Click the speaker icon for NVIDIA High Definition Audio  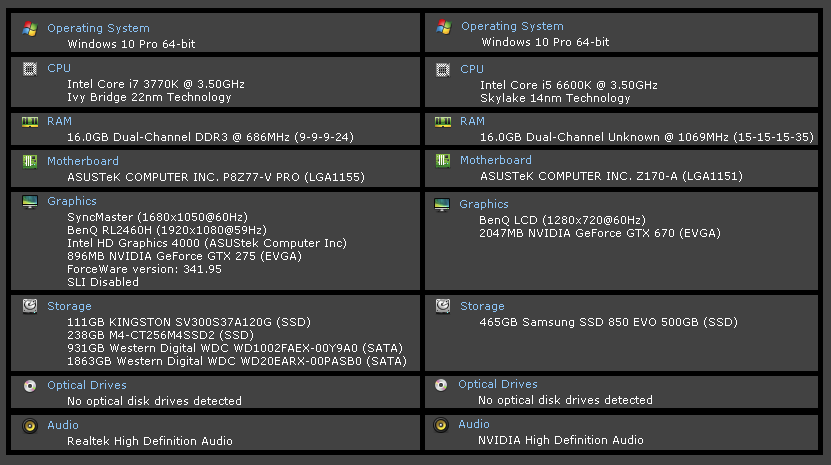(441, 425)
